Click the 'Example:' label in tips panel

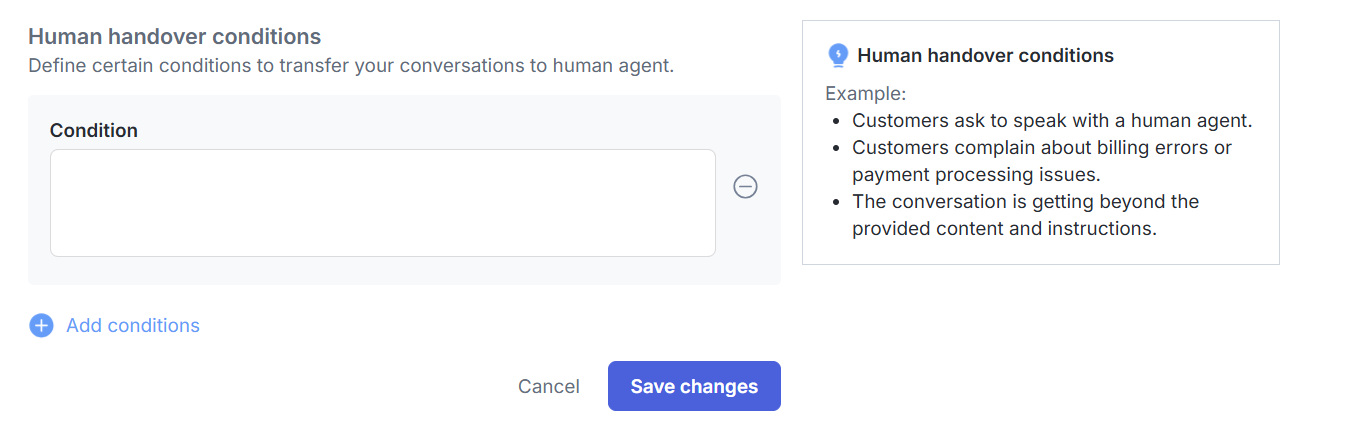pos(865,94)
